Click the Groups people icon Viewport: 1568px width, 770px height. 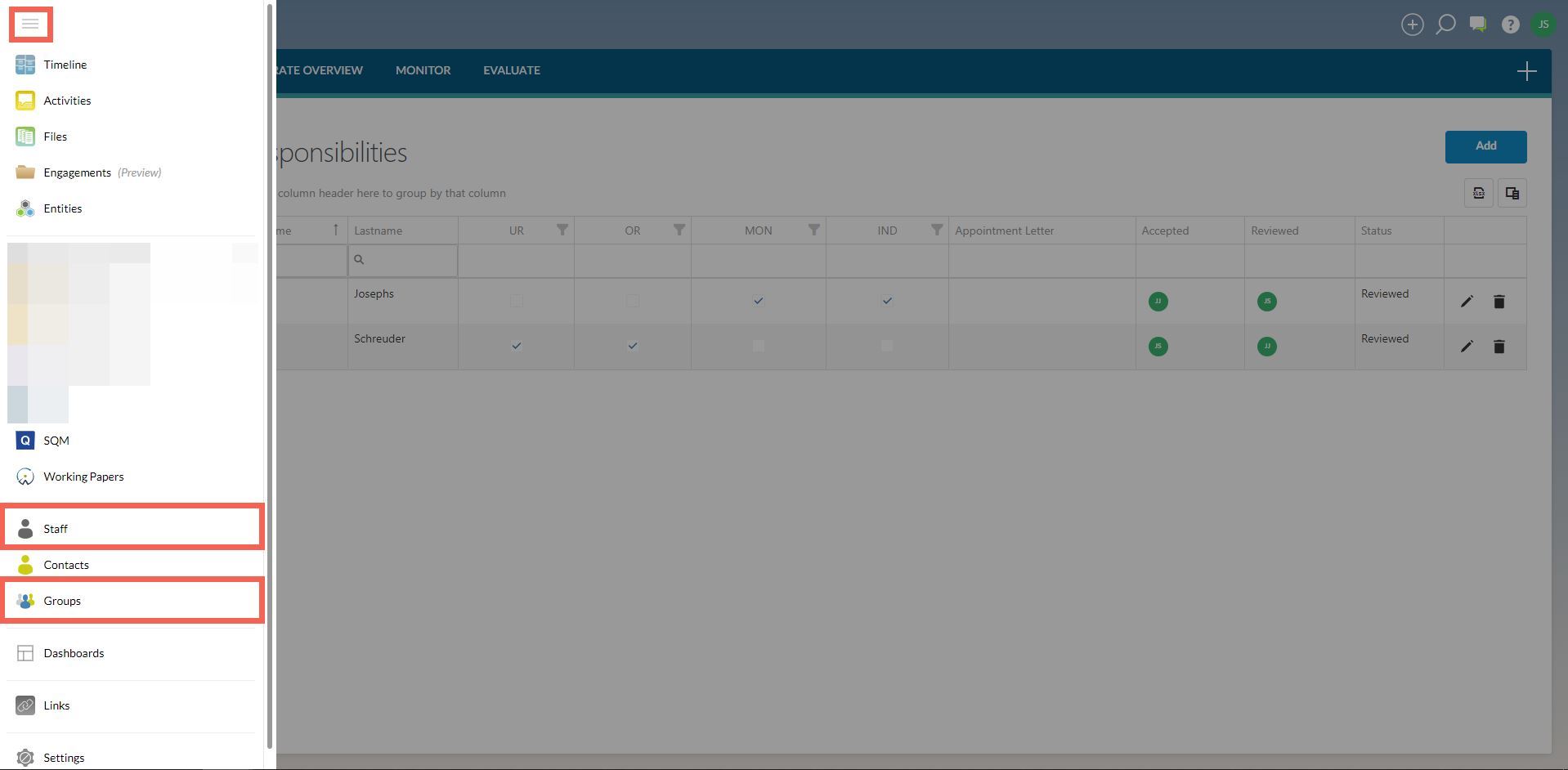[x=25, y=601]
